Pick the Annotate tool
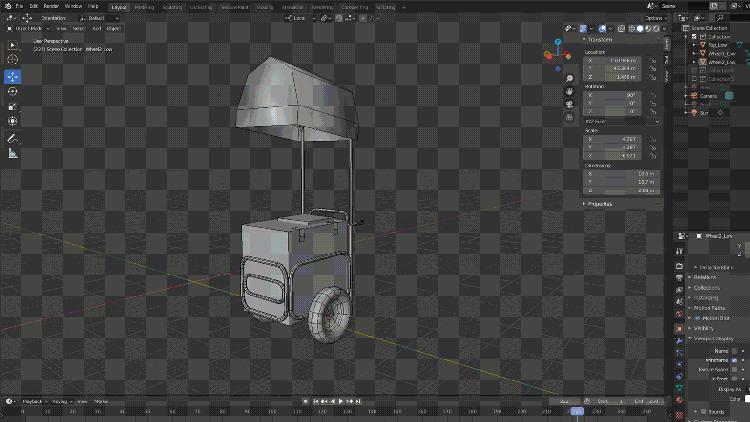Image resolution: width=750 pixels, height=422 pixels. click(13, 138)
